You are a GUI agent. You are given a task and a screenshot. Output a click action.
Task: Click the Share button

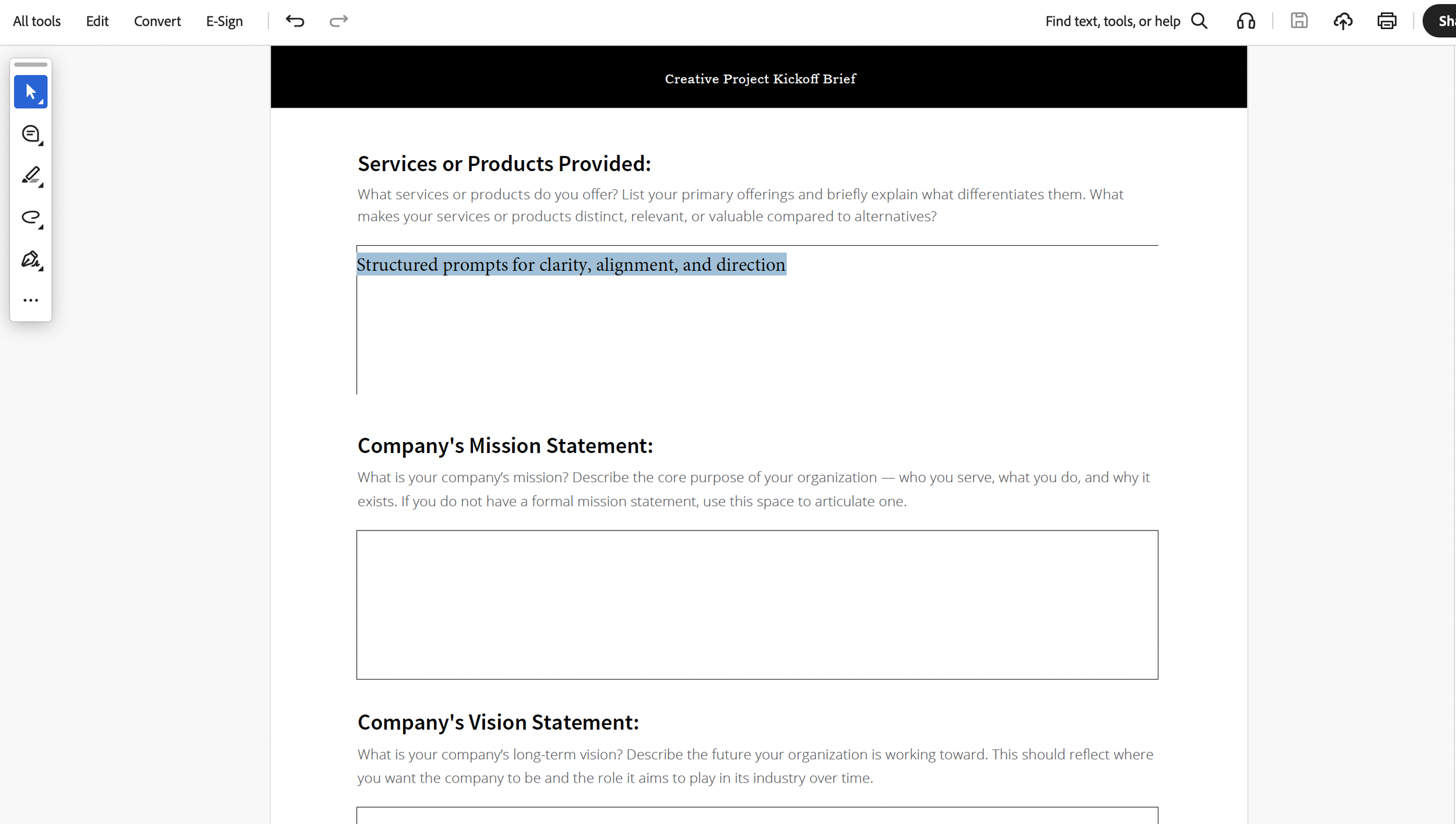(1441, 22)
